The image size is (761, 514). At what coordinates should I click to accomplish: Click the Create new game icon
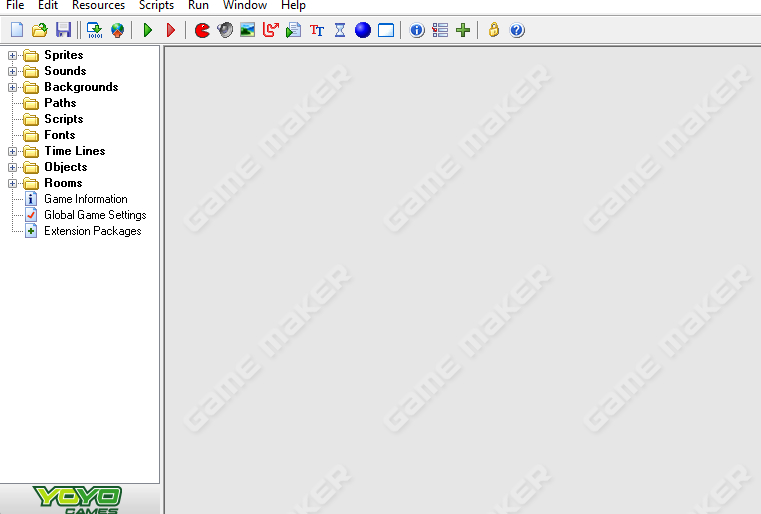(x=16, y=30)
